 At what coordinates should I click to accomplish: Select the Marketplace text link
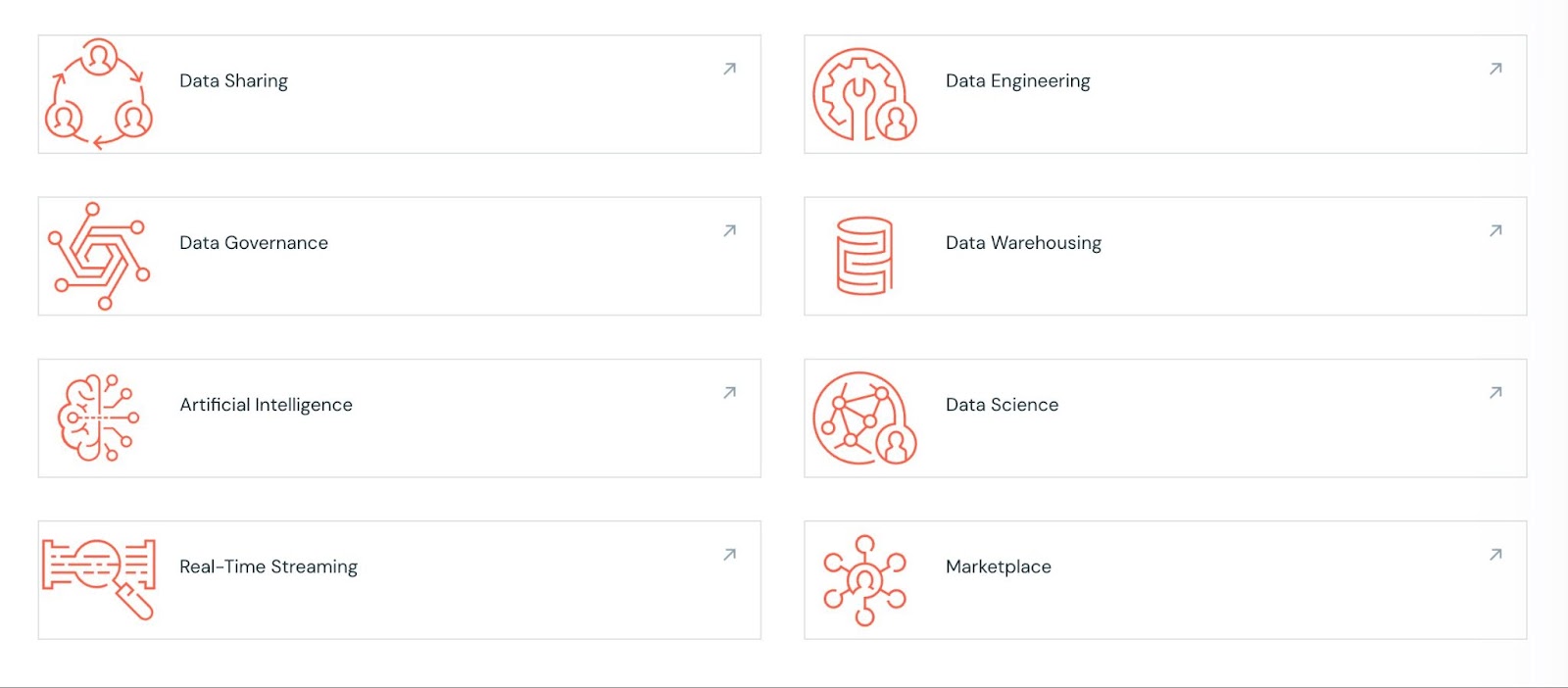click(998, 566)
